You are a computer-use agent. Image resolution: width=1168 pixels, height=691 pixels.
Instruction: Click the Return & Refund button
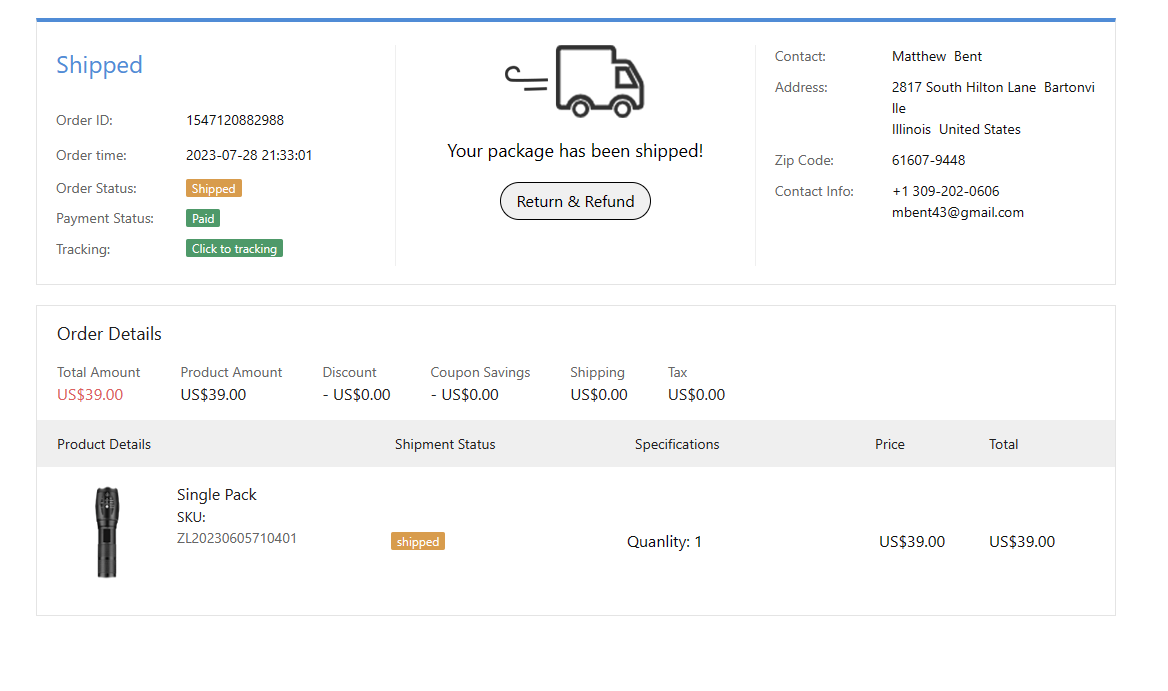(575, 201)
